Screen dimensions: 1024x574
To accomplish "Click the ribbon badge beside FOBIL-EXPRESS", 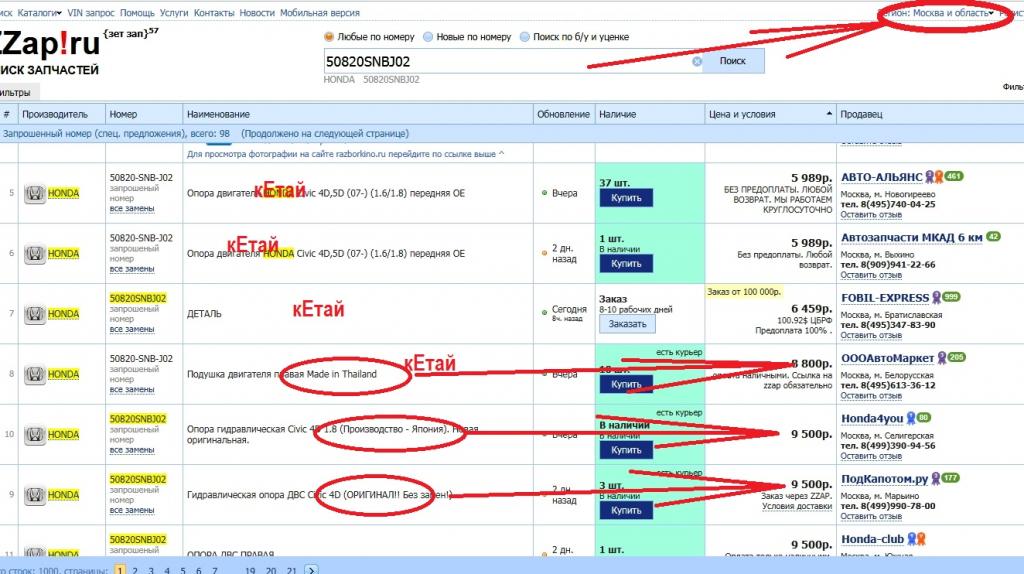I will pyautogui.click(x=937, y=297).
